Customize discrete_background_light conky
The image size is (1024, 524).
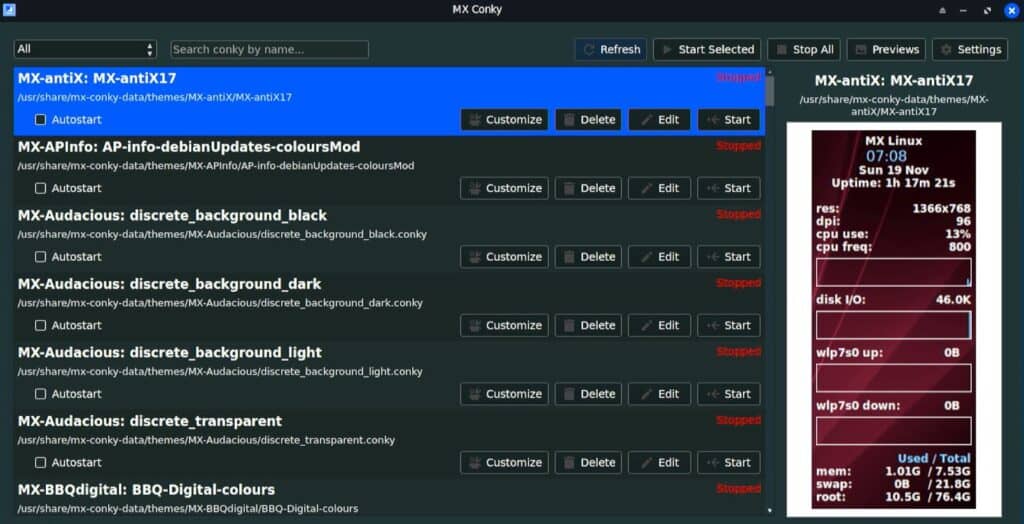point(504,394)
